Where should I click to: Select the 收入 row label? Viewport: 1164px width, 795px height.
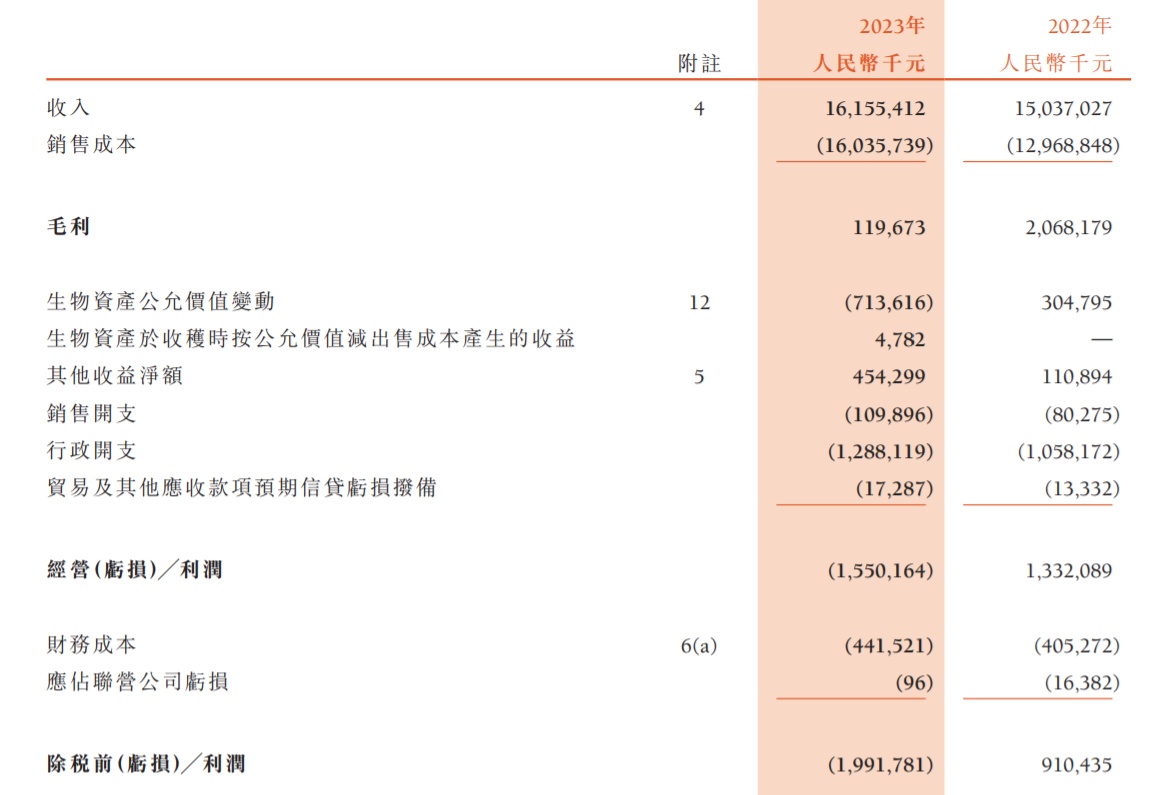coord(68,108)
